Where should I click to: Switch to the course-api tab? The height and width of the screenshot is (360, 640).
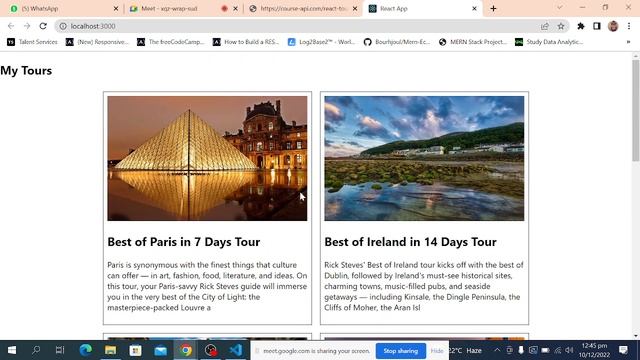pyautogui.click(x=302, y=8)
